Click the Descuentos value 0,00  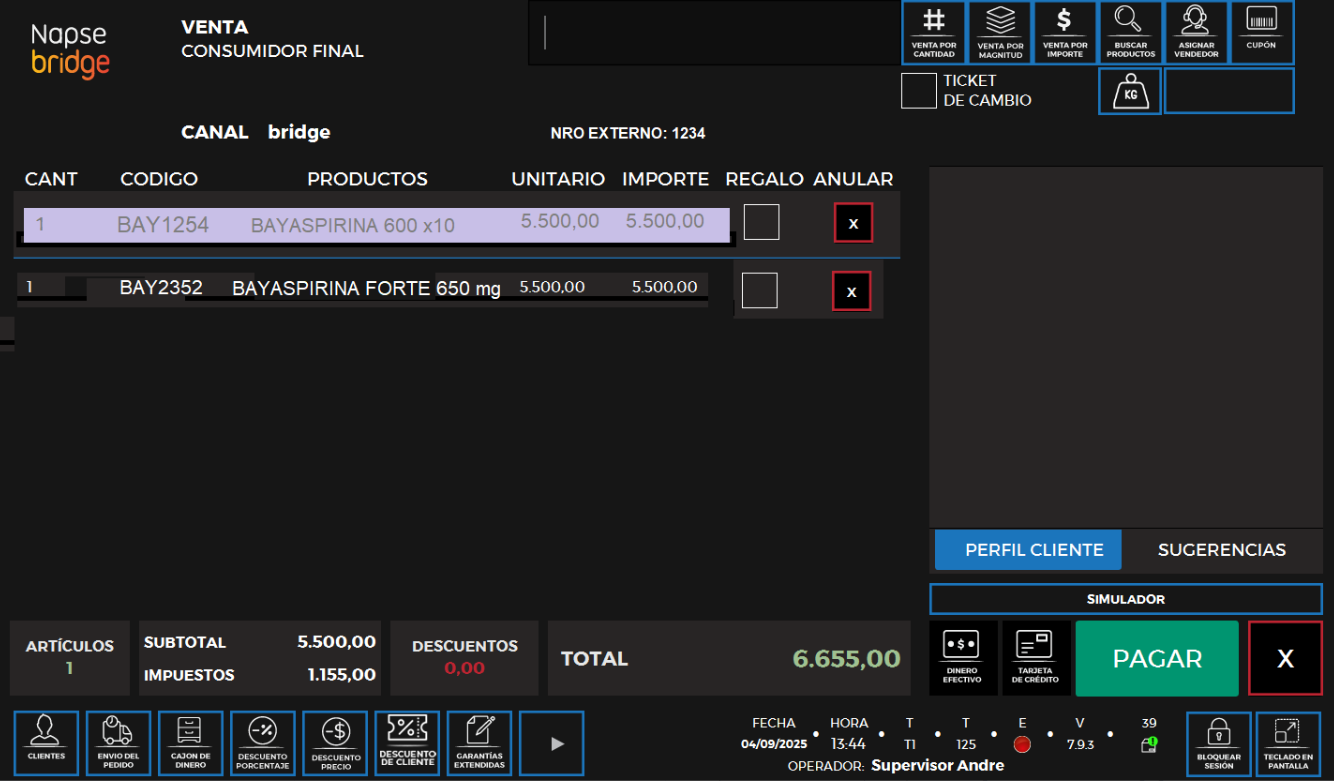(464, 668)
